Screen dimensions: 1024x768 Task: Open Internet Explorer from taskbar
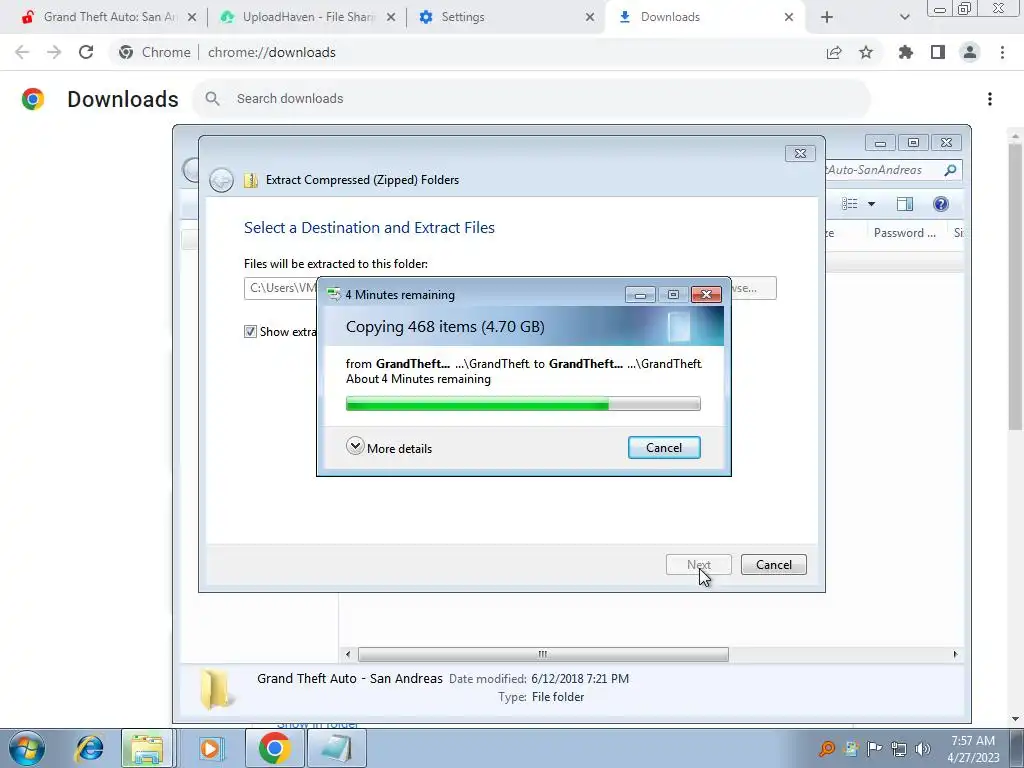[x=89, y=748]
